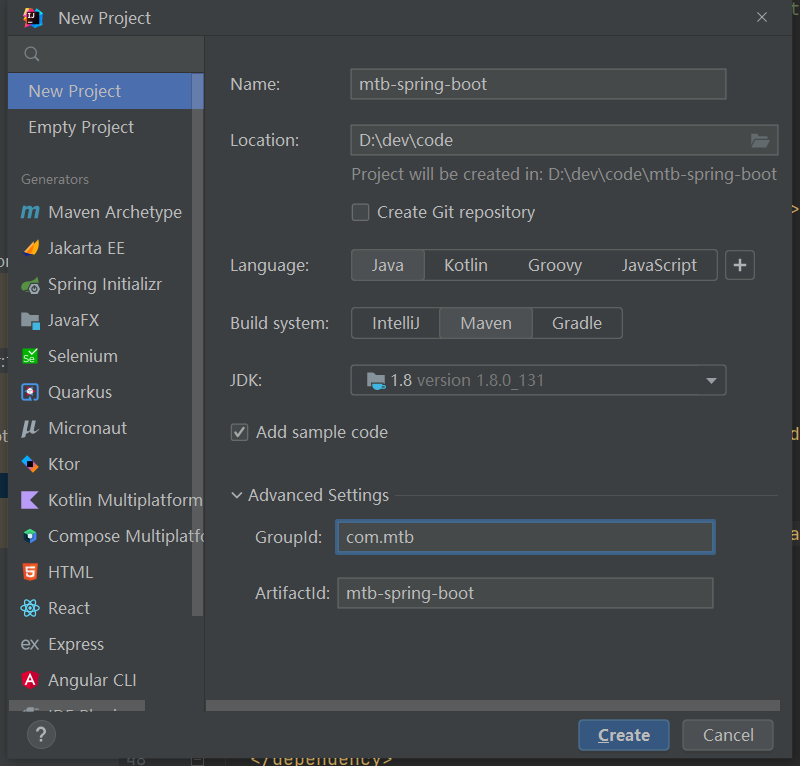Choose Gradle build system
The image size is (800, 766).
[577, 323]
